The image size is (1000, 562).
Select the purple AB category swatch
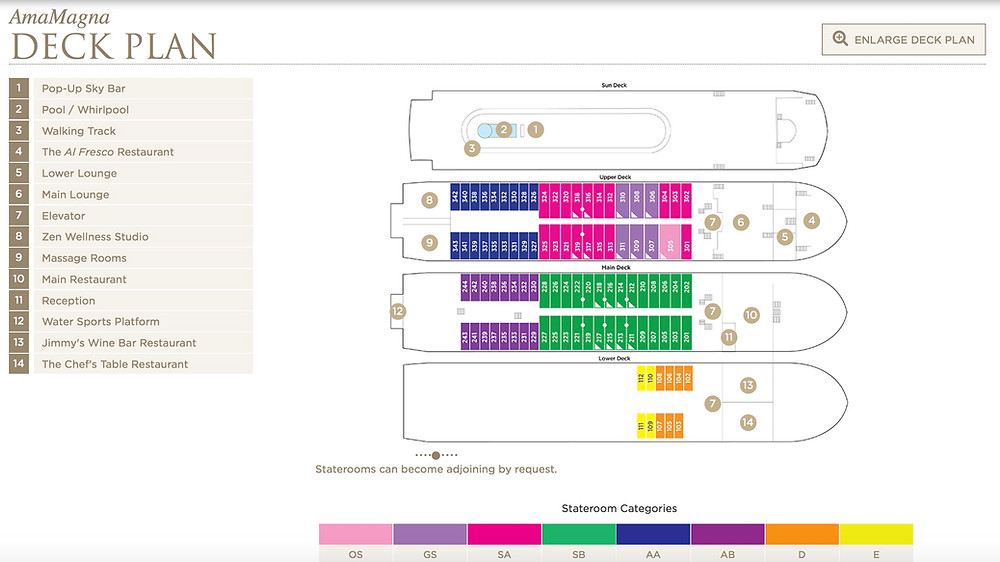[x=728, y=535]
